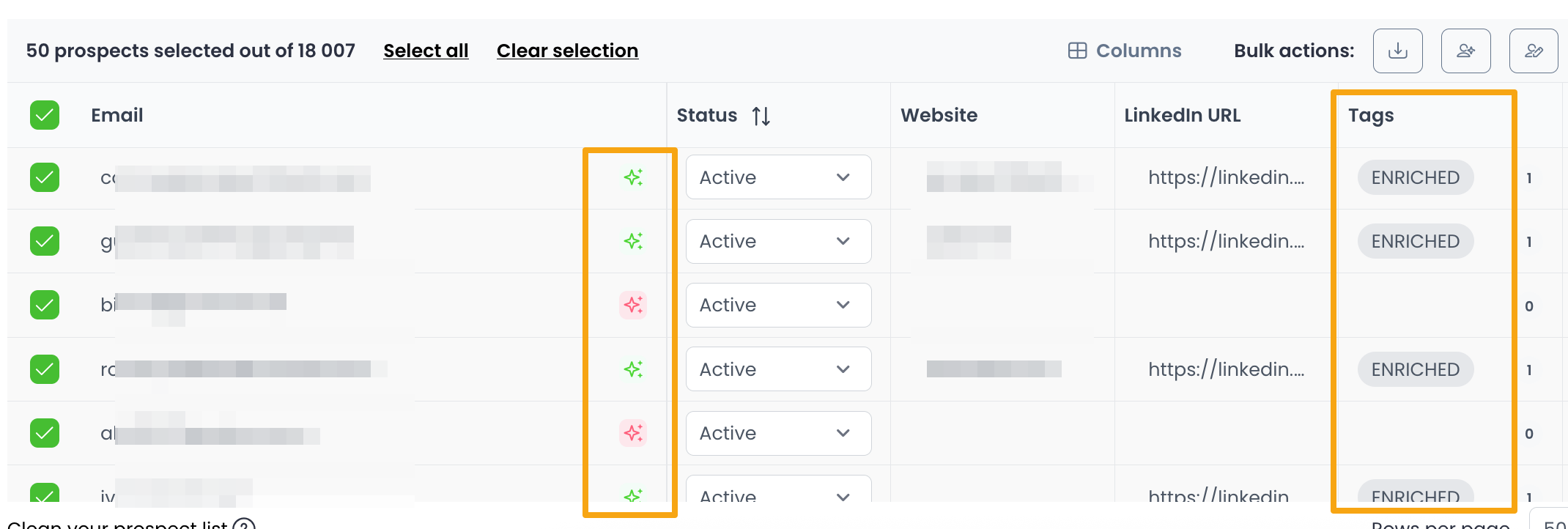Click the Select all link
1568x529 pixels.
click(426, 51)
